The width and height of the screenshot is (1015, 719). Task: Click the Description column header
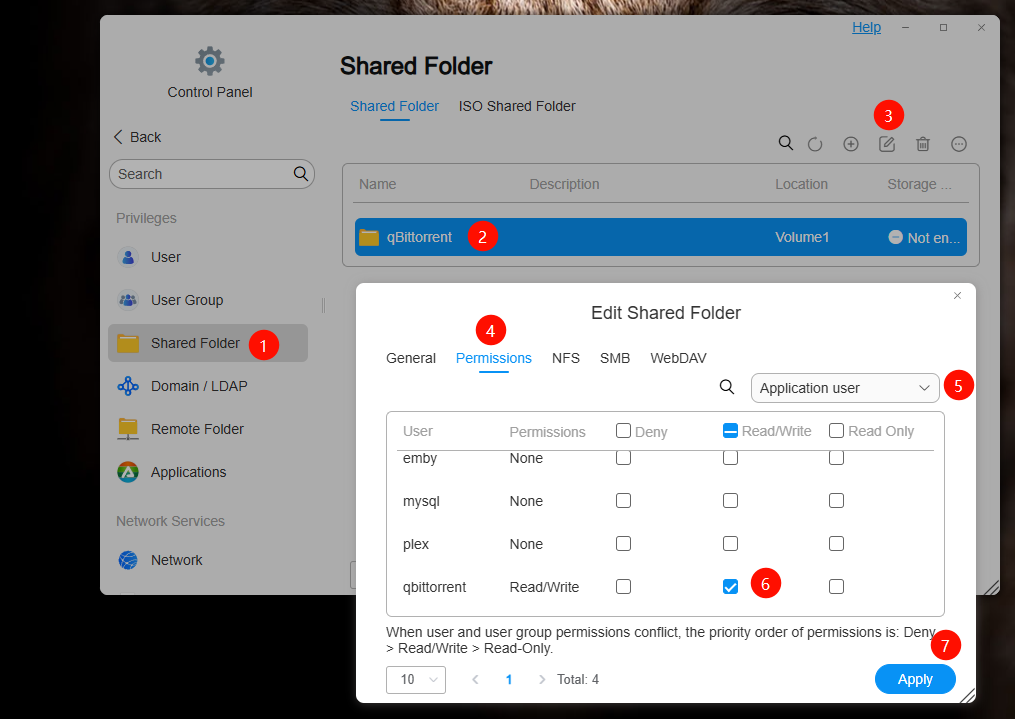[564, 184]
